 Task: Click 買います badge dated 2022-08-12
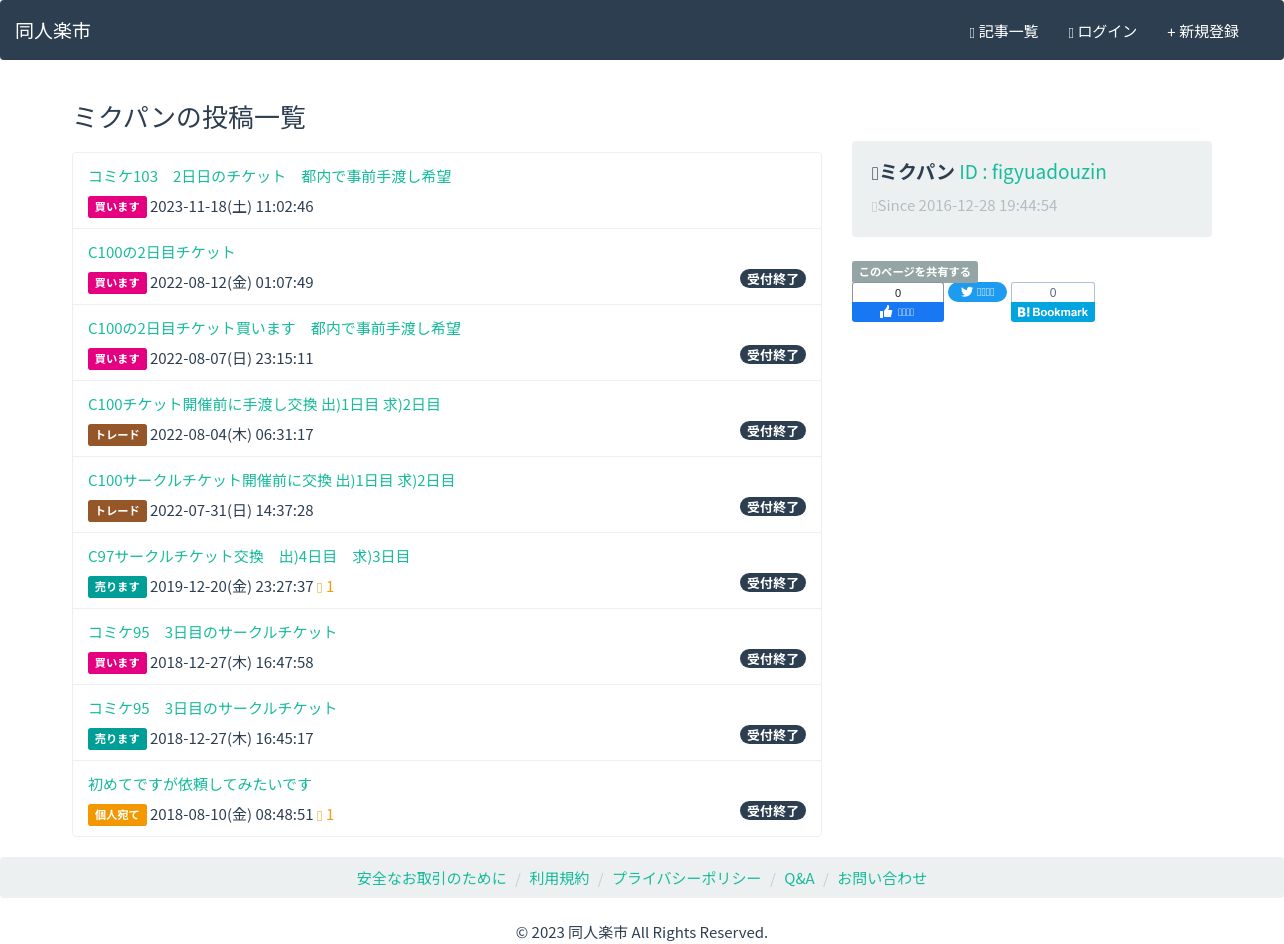coord(117,283)
